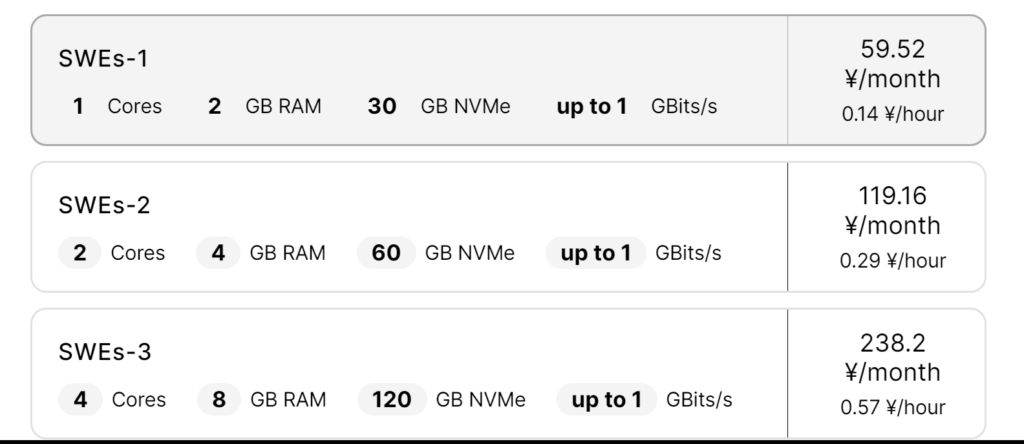Click the 0.57 ¥/hour rate

point(892,407)
